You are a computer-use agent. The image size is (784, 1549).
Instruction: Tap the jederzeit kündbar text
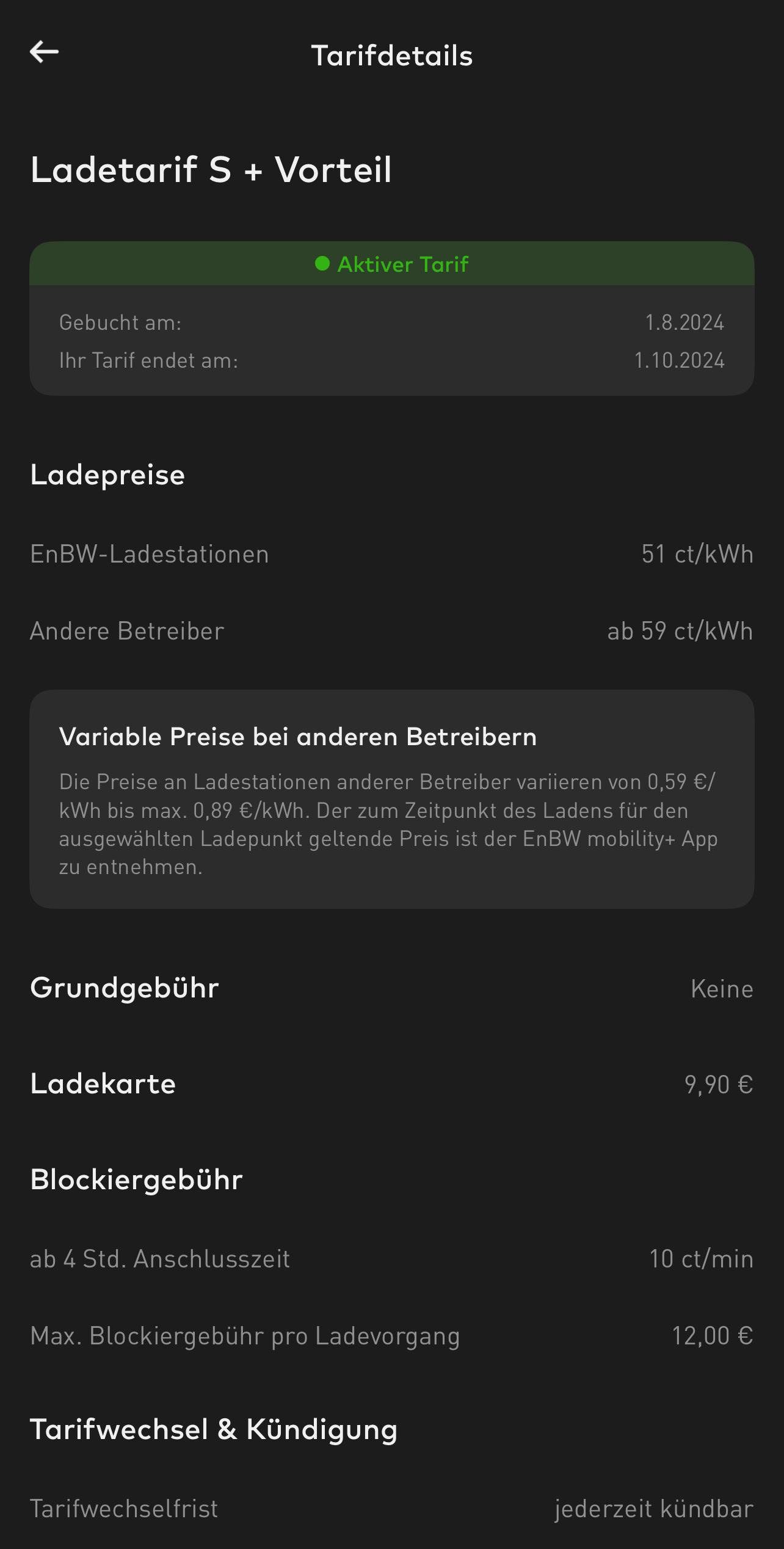point(654,1509)
